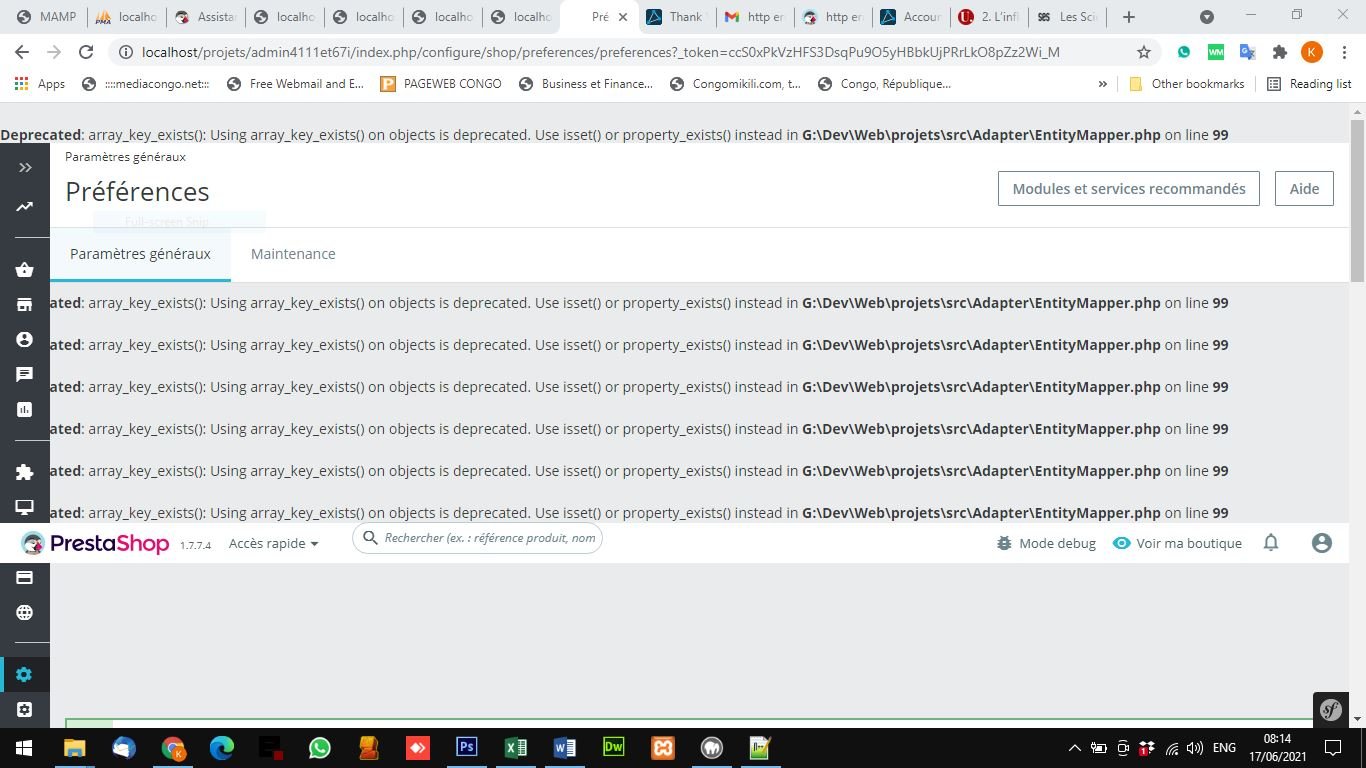
Task: Open the employee profile avatar
Action: click(x=1322, y=543)
